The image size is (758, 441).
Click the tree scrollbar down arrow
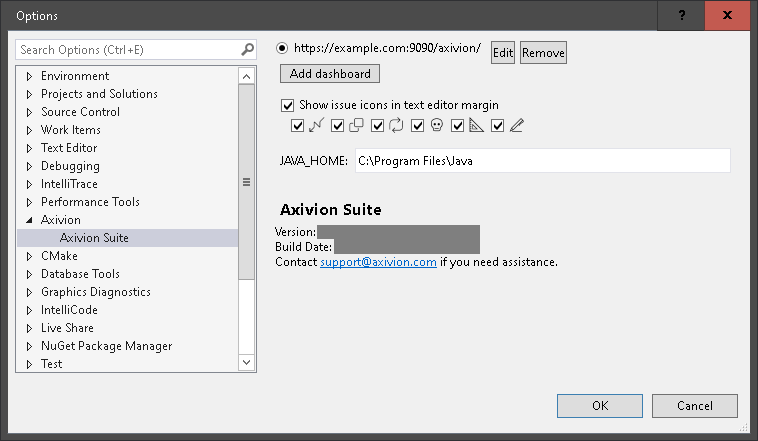pyautogui.click(x=247, y=362)
